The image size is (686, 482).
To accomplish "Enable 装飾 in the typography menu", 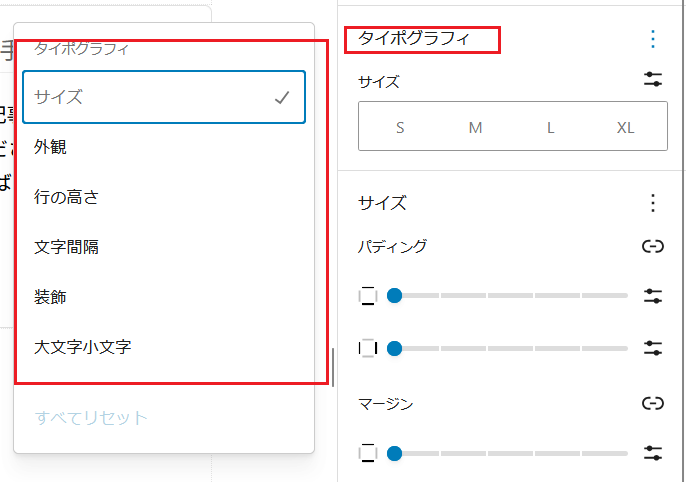I will [x=164, y=297].
